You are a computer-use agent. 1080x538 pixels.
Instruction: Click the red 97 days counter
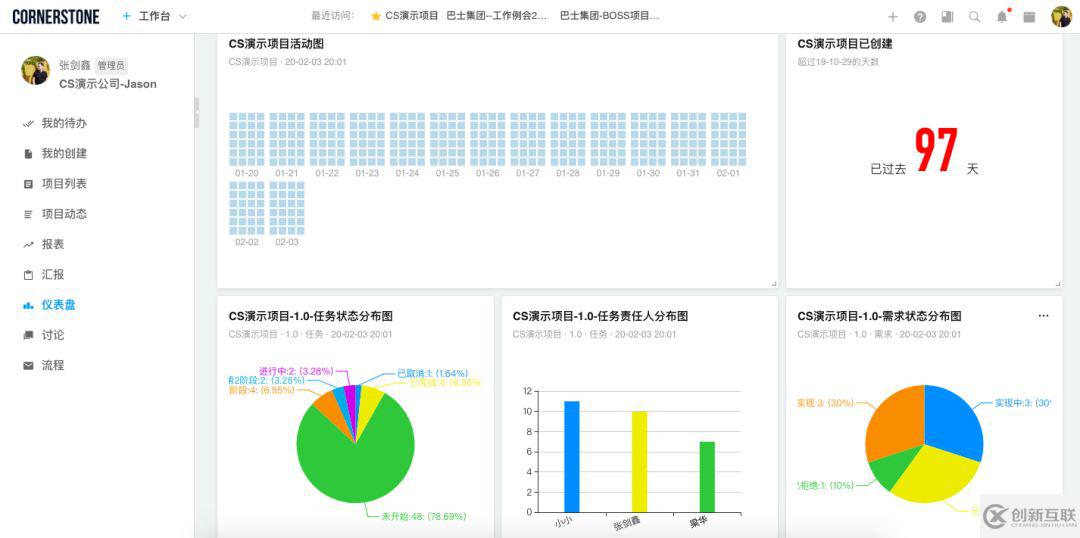[937, 149]
